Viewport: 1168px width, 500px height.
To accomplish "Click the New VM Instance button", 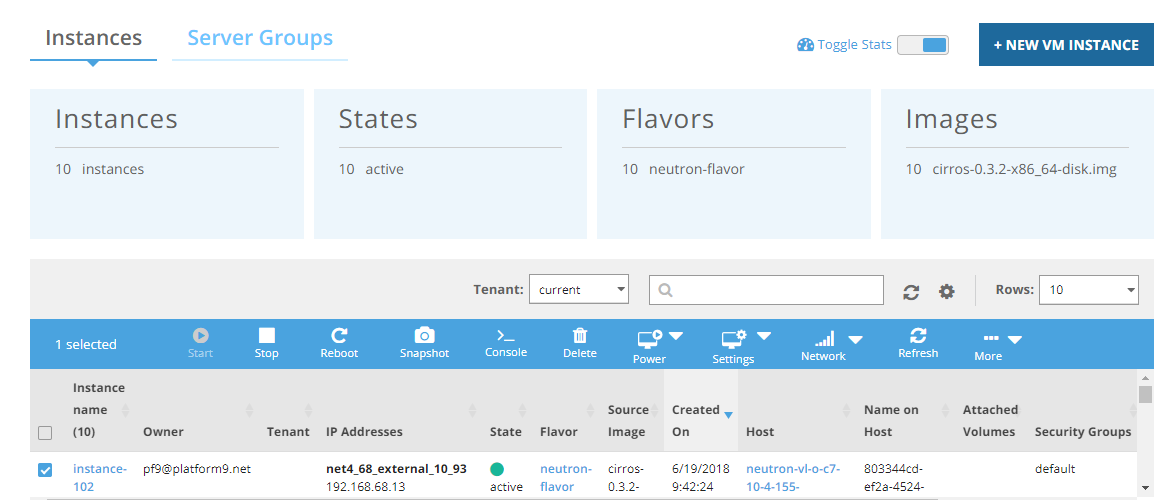I will coord(1065,45).
